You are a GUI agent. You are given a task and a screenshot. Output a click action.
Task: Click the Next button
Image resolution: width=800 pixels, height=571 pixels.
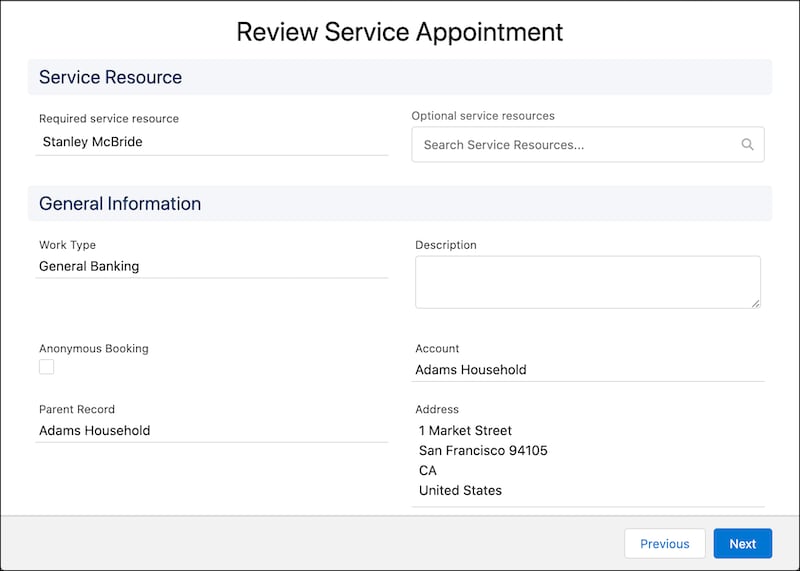pos(742,543)
